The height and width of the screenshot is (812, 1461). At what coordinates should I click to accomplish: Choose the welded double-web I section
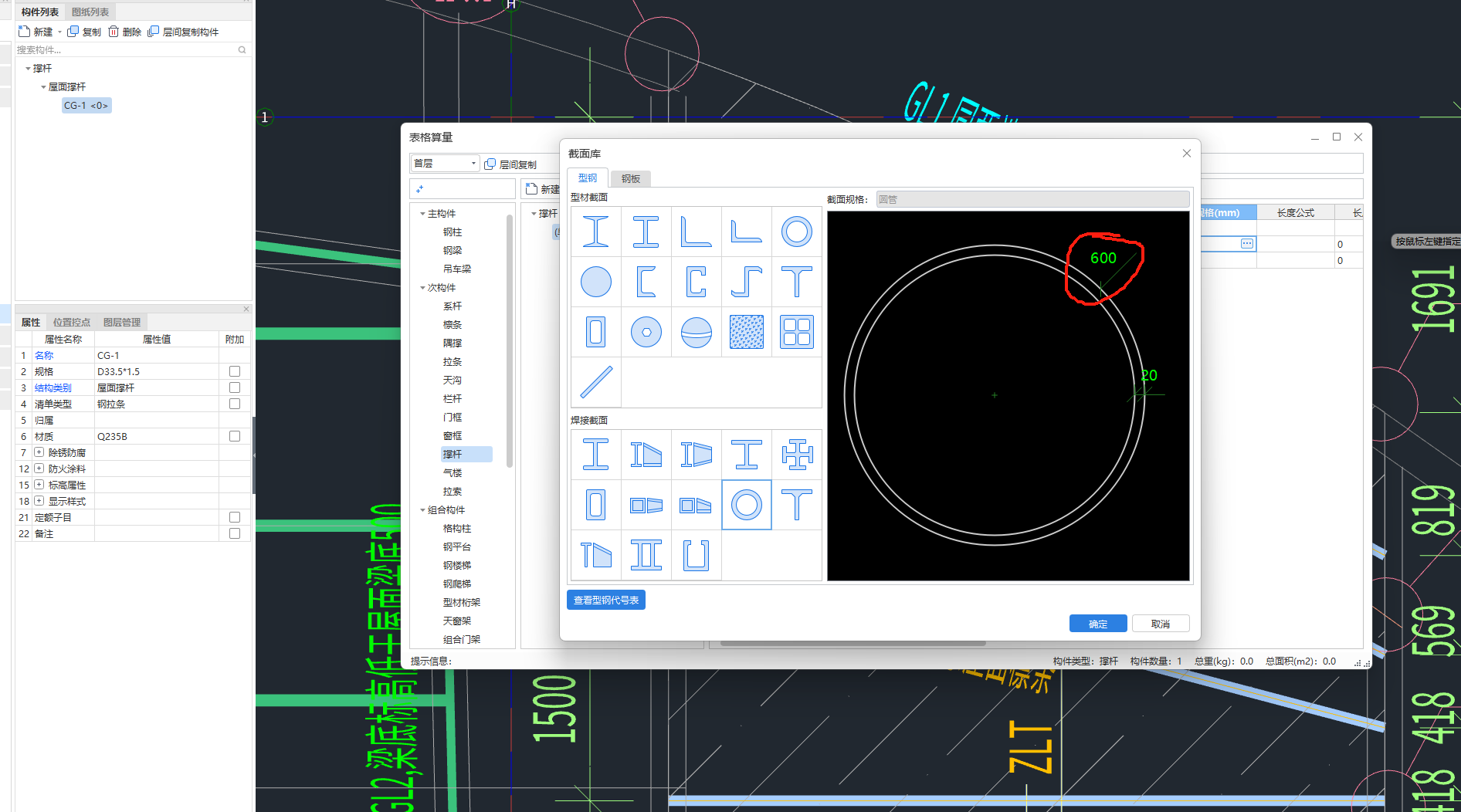[x=646, y=555]
